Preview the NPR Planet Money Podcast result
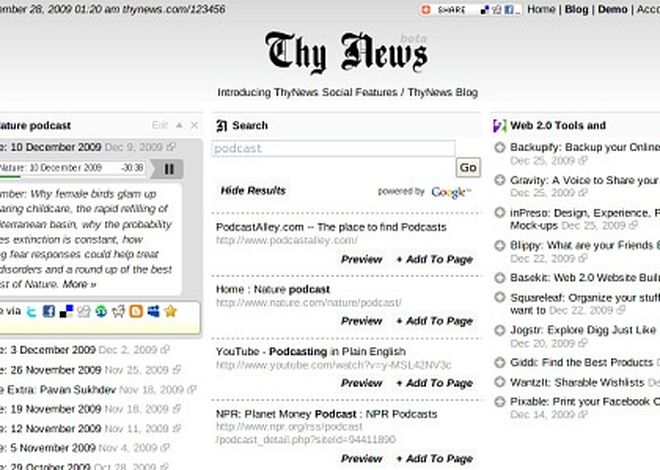The height and width of the screenshot is (470, 660). pyautogui.click(x=362, y=459)
